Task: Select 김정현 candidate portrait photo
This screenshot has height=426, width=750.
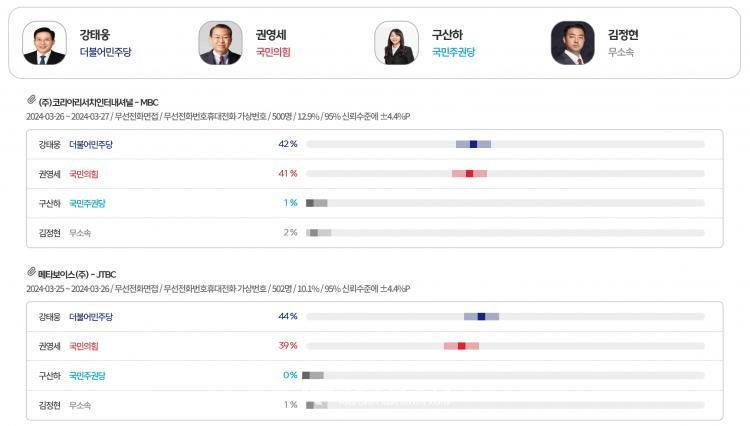Action: click(573, 43)
